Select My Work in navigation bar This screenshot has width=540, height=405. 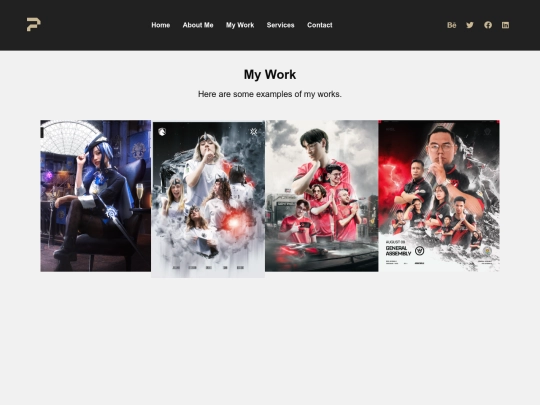(x=240, y=25)
